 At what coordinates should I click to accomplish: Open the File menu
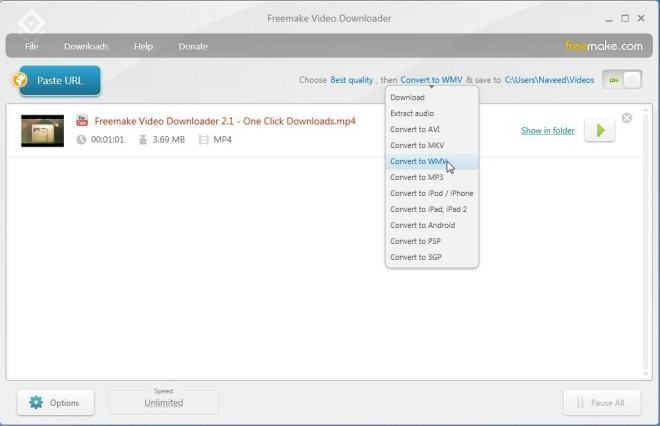tap(32, 46)
